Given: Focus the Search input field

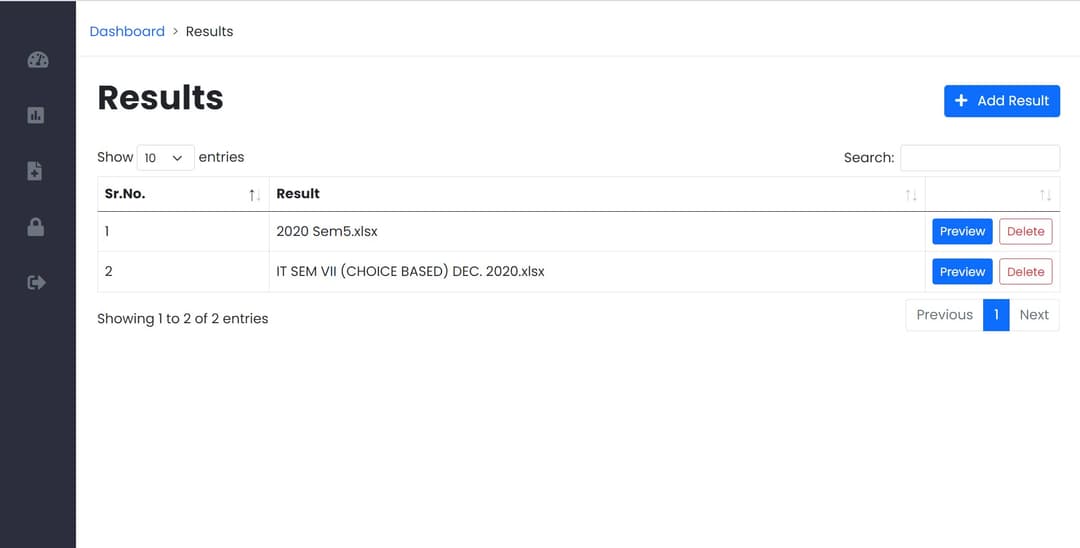Looking at the screenshot, I should coord(979,158).
